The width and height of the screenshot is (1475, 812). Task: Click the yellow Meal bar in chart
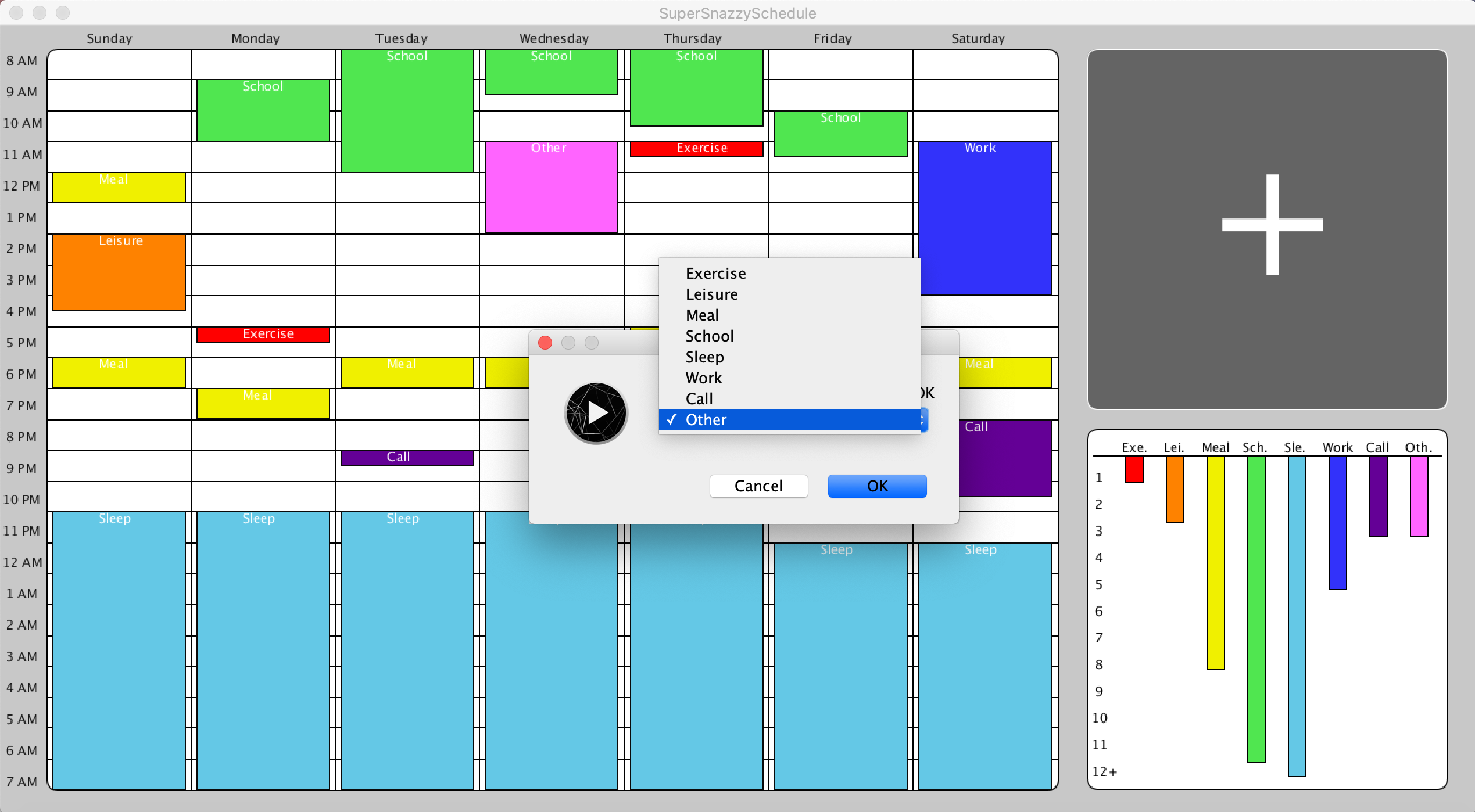1215,562
